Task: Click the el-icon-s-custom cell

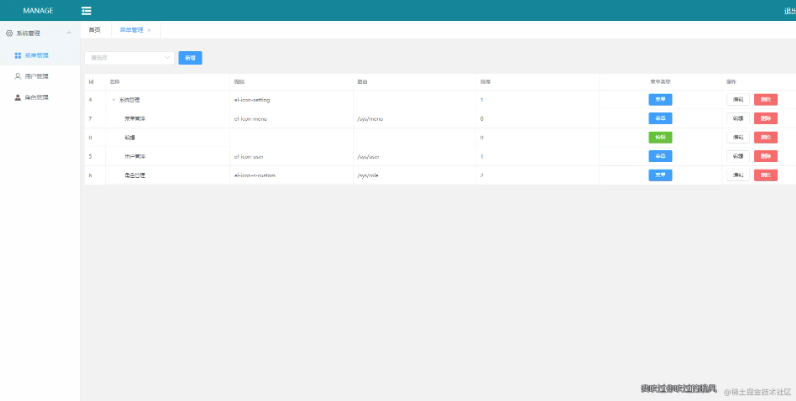Action: click(255, 176)
